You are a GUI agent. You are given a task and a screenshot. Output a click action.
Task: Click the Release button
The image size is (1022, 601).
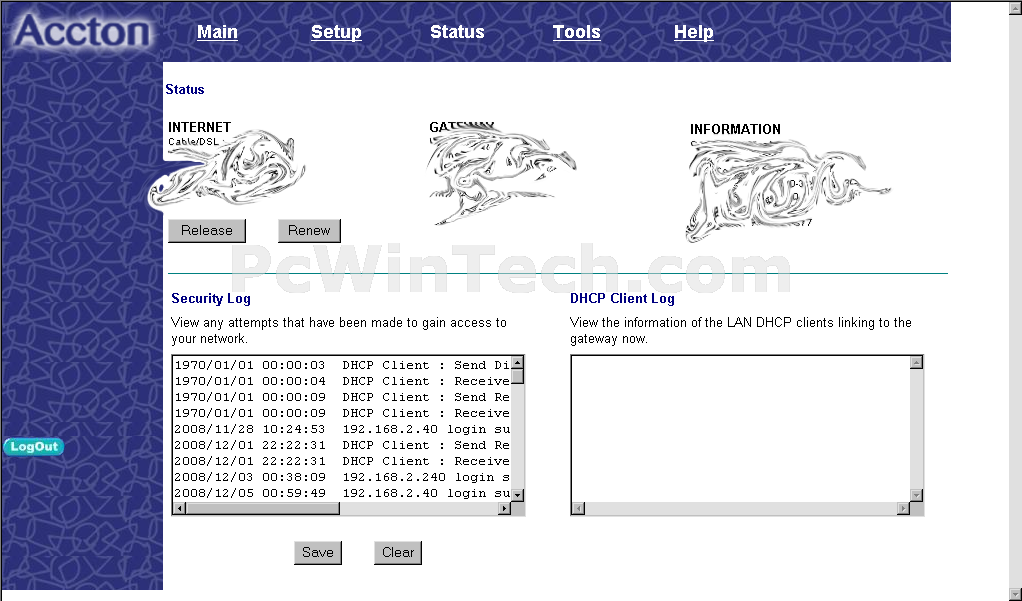click(x=207, y=231)
